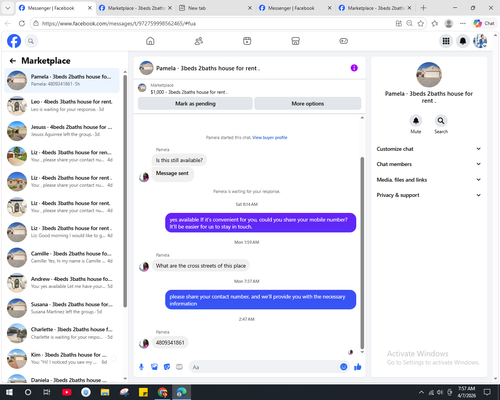
Task: Show hidden system tray icons
Action: tap(421, 392)
